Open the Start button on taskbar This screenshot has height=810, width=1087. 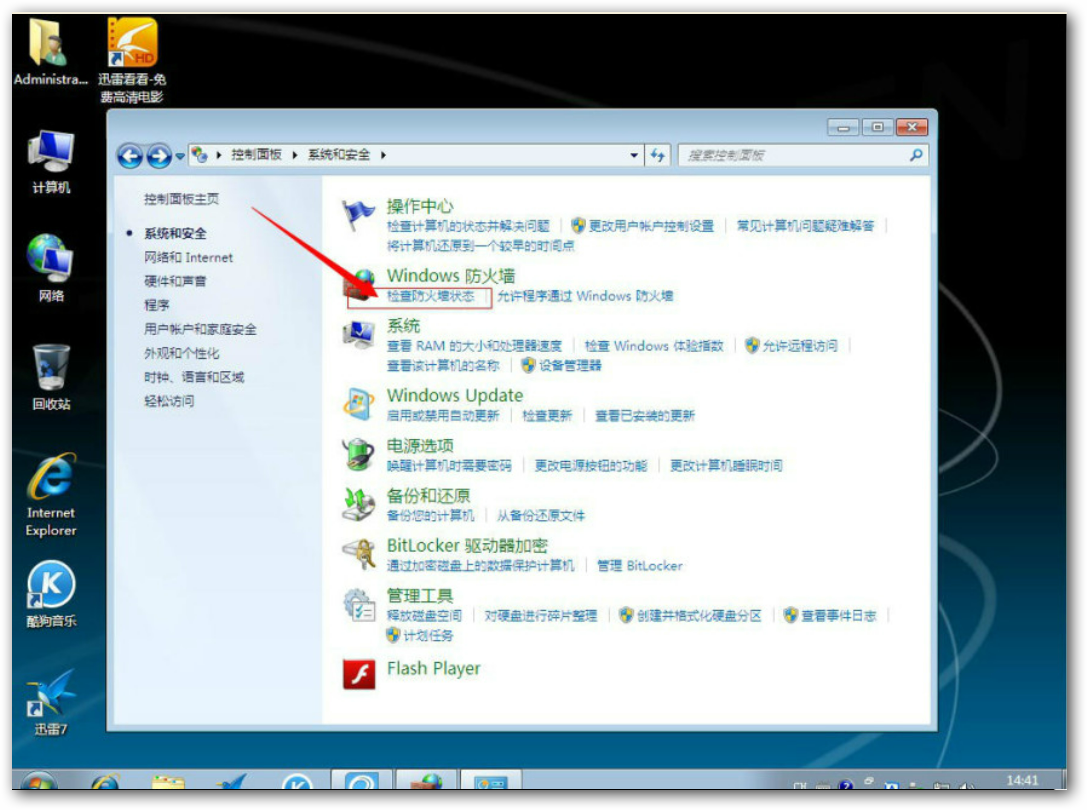click(39, 782)
